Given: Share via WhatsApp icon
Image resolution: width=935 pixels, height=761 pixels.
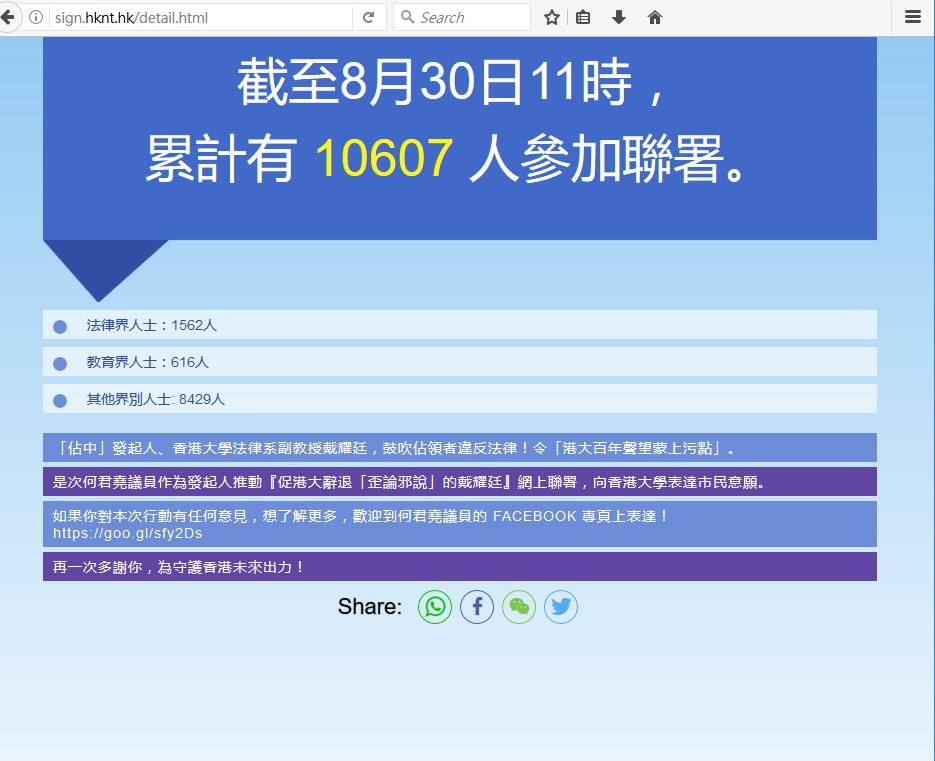Looking at the screenshot, I should coord(435,607).
